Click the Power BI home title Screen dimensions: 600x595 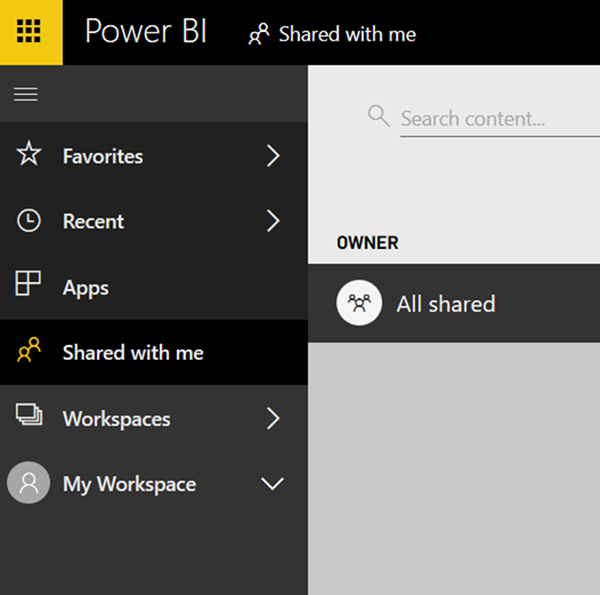coord(145,32)
